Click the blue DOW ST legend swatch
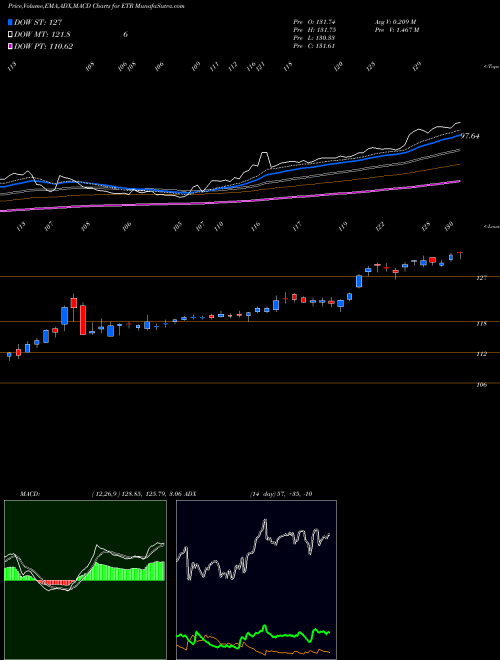Image resolution: width=500 pixels, height=660 pixels. [10, 22]
